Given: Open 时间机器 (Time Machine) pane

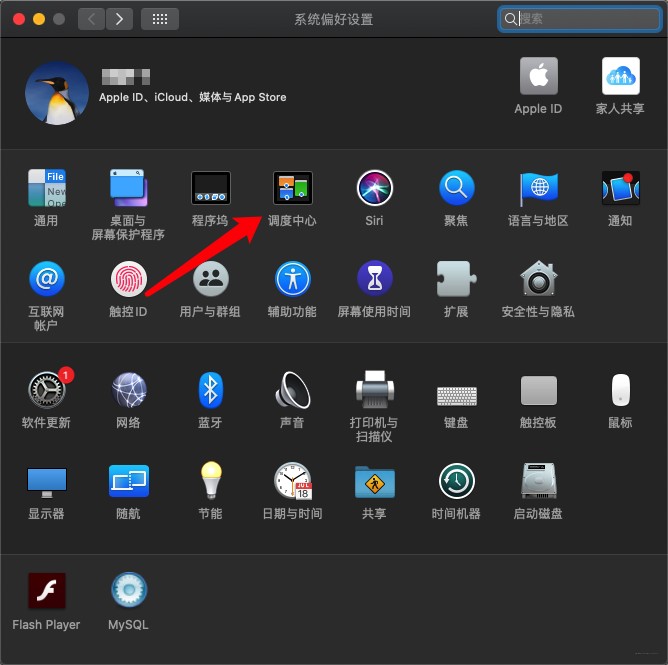Looking at the screenshot, I should tap(456, 481).
